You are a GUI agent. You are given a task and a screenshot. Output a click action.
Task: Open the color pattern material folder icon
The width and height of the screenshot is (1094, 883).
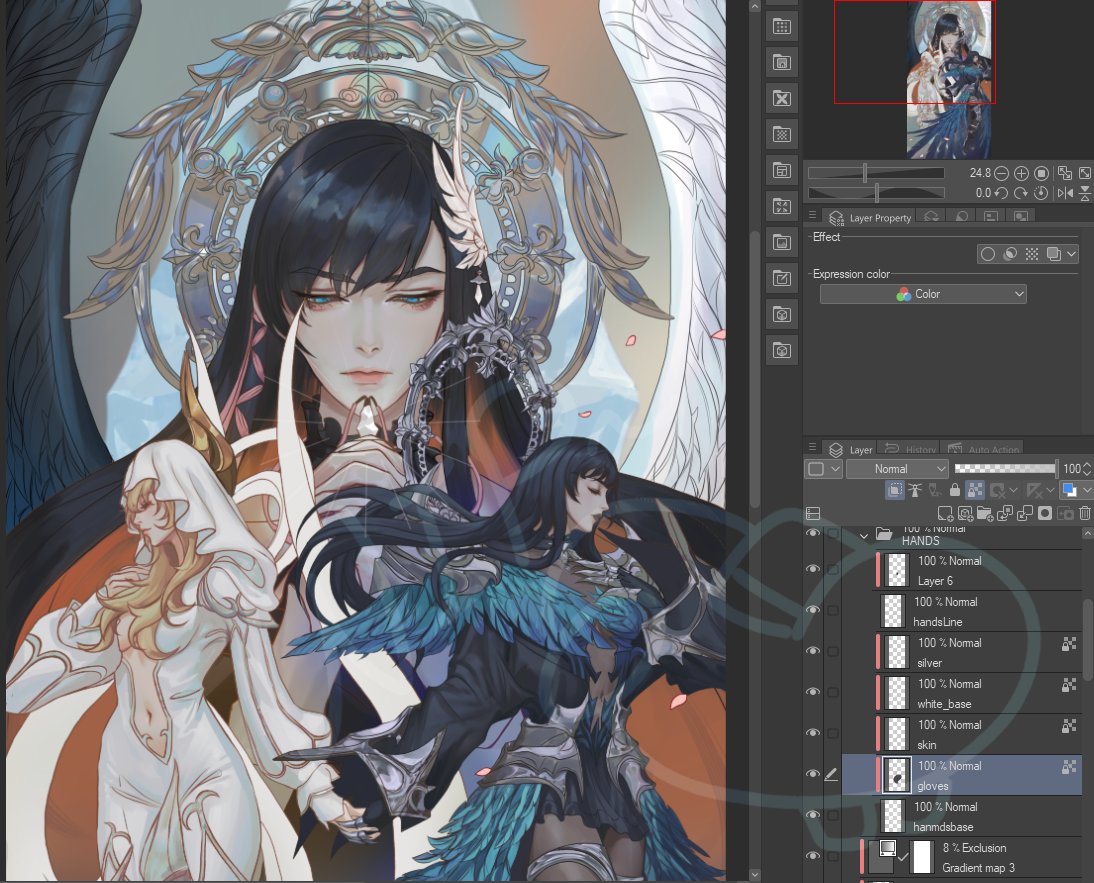click(x=781, y=27)
